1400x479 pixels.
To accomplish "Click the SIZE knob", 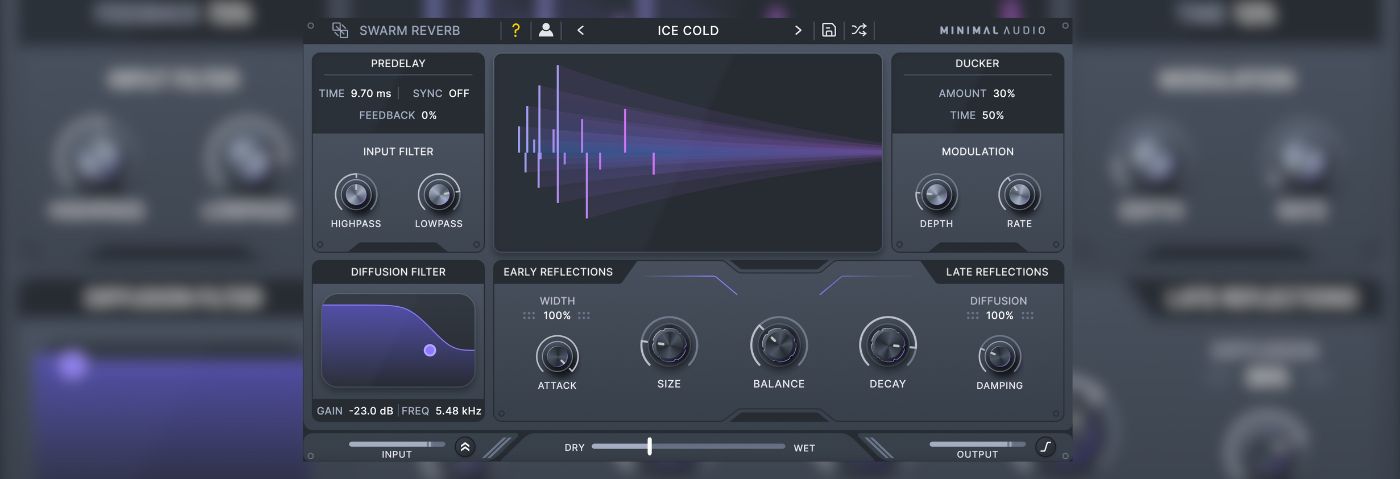I will click(669, 346).
